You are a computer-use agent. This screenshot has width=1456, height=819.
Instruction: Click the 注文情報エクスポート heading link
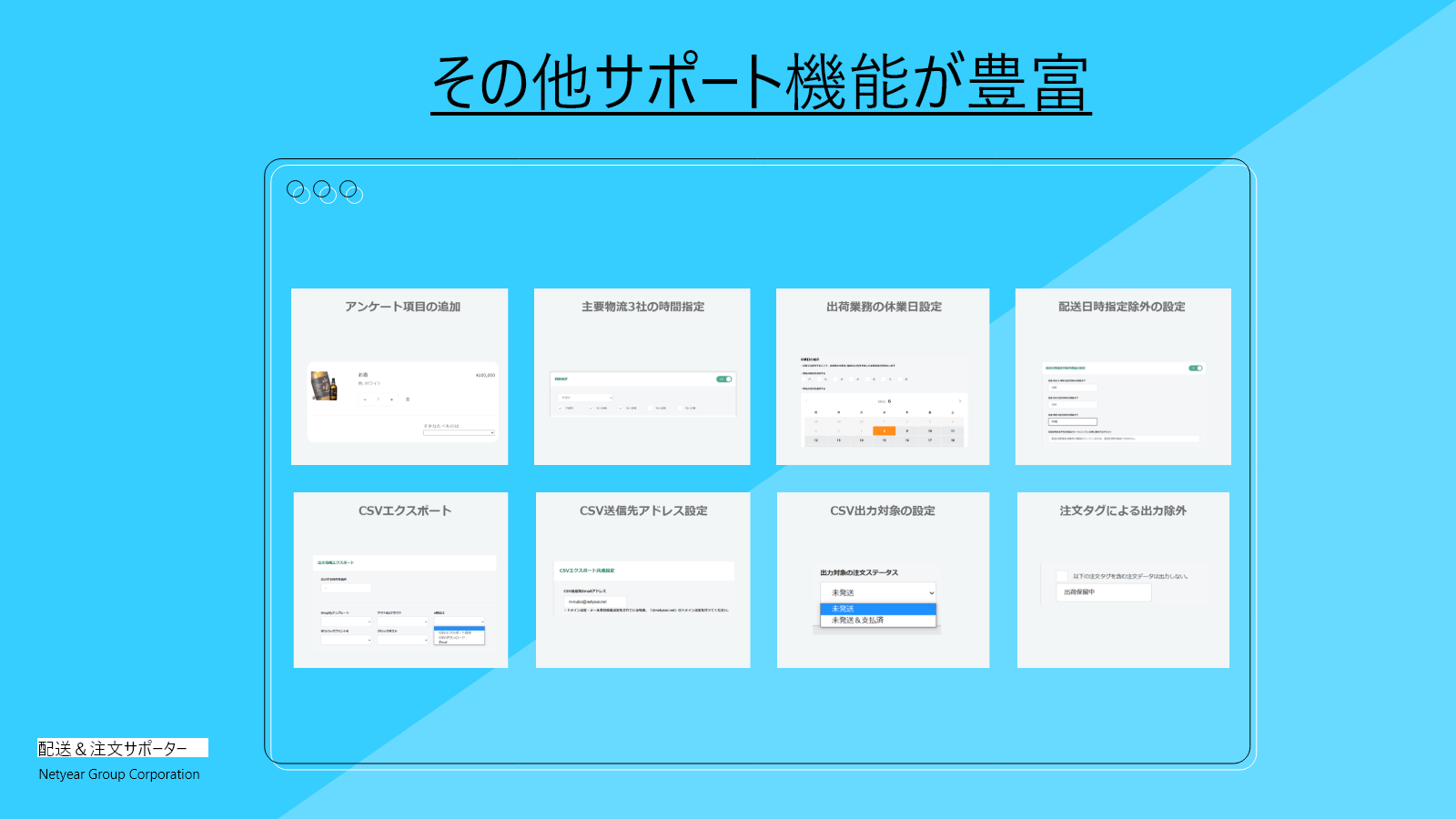click(x=335, y=562)
